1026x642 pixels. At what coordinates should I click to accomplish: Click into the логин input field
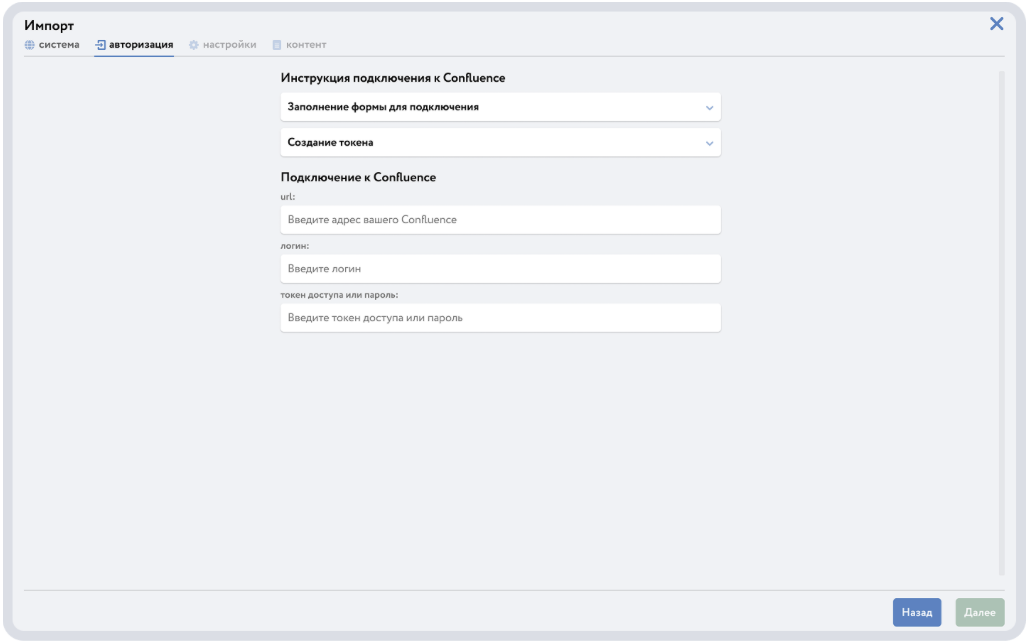501,269
